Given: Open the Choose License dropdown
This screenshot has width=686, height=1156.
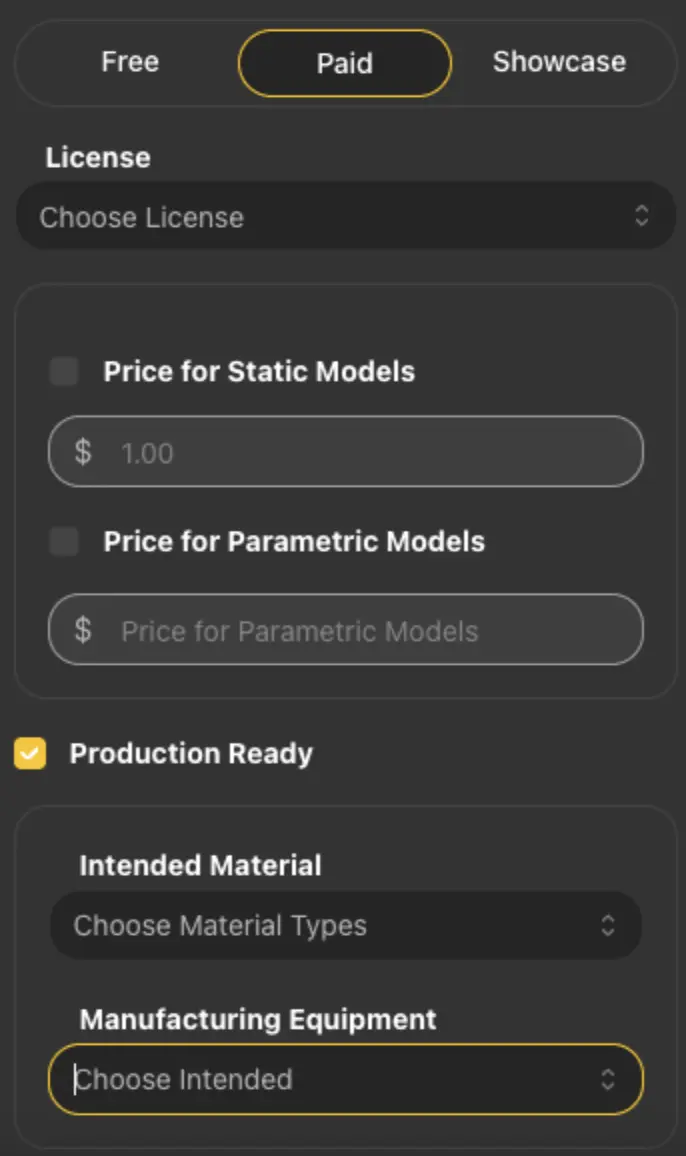Looking at the screenshot, I should [345, 216].
